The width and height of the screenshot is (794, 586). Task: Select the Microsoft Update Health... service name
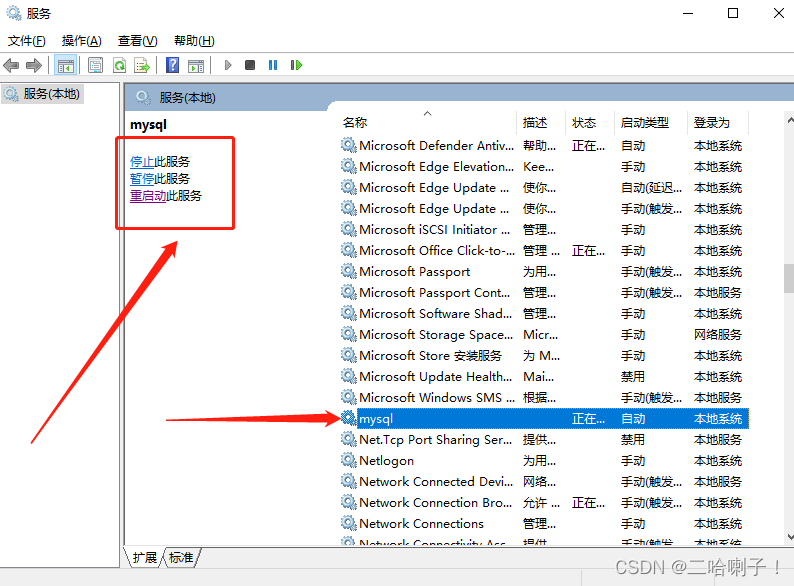(x=435, y=376)
